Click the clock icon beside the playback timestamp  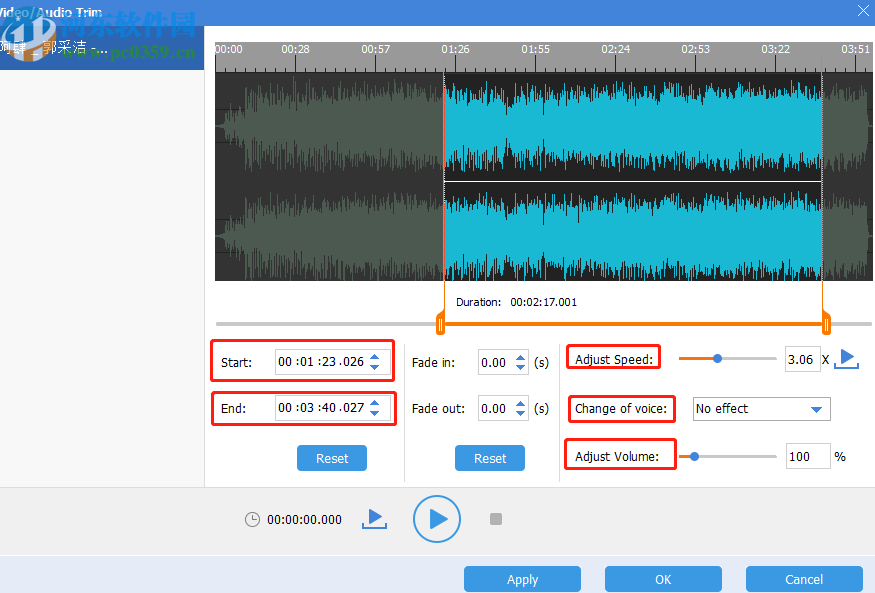pos(255,519)
